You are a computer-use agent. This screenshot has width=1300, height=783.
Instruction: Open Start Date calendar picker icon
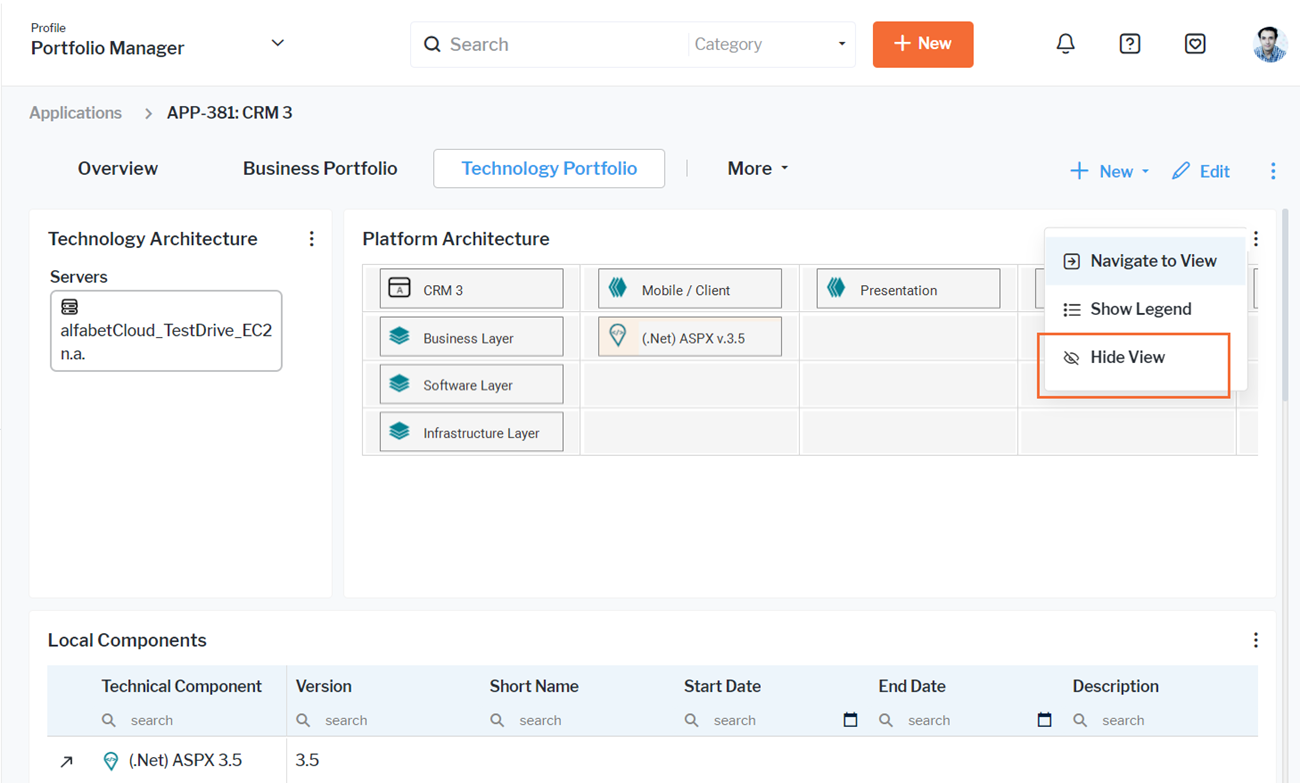tap(850, 720)
